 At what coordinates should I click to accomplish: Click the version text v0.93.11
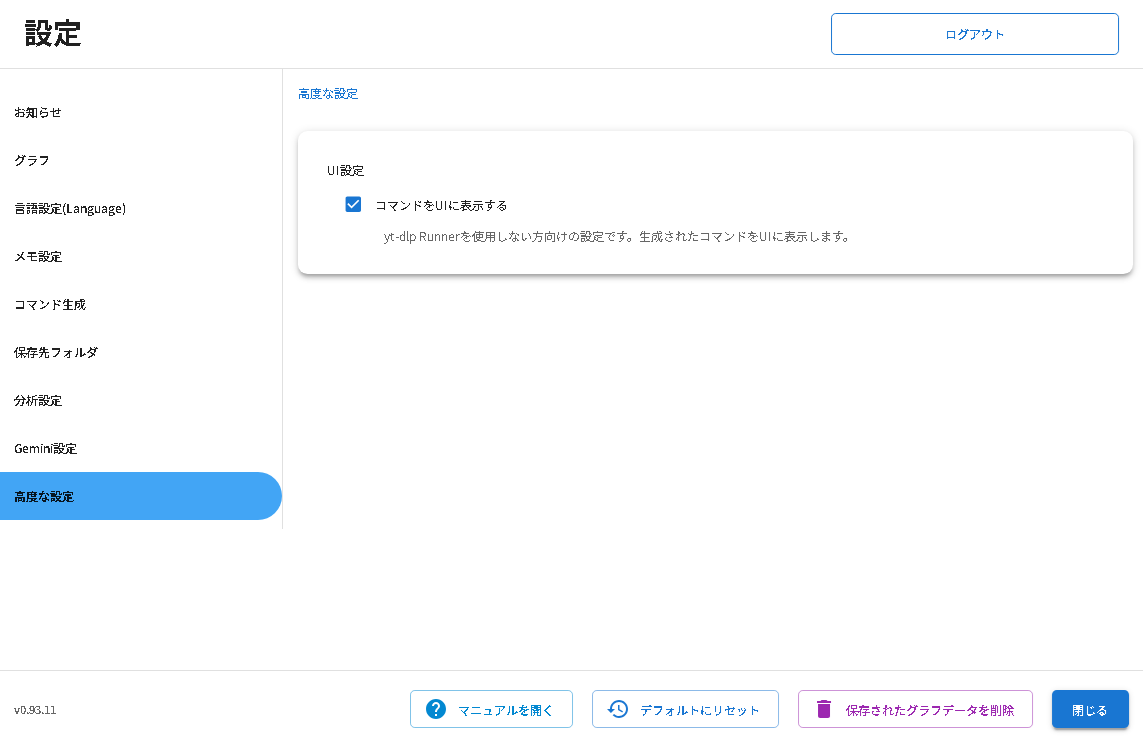pyautogui.click(x=35, y=710)
